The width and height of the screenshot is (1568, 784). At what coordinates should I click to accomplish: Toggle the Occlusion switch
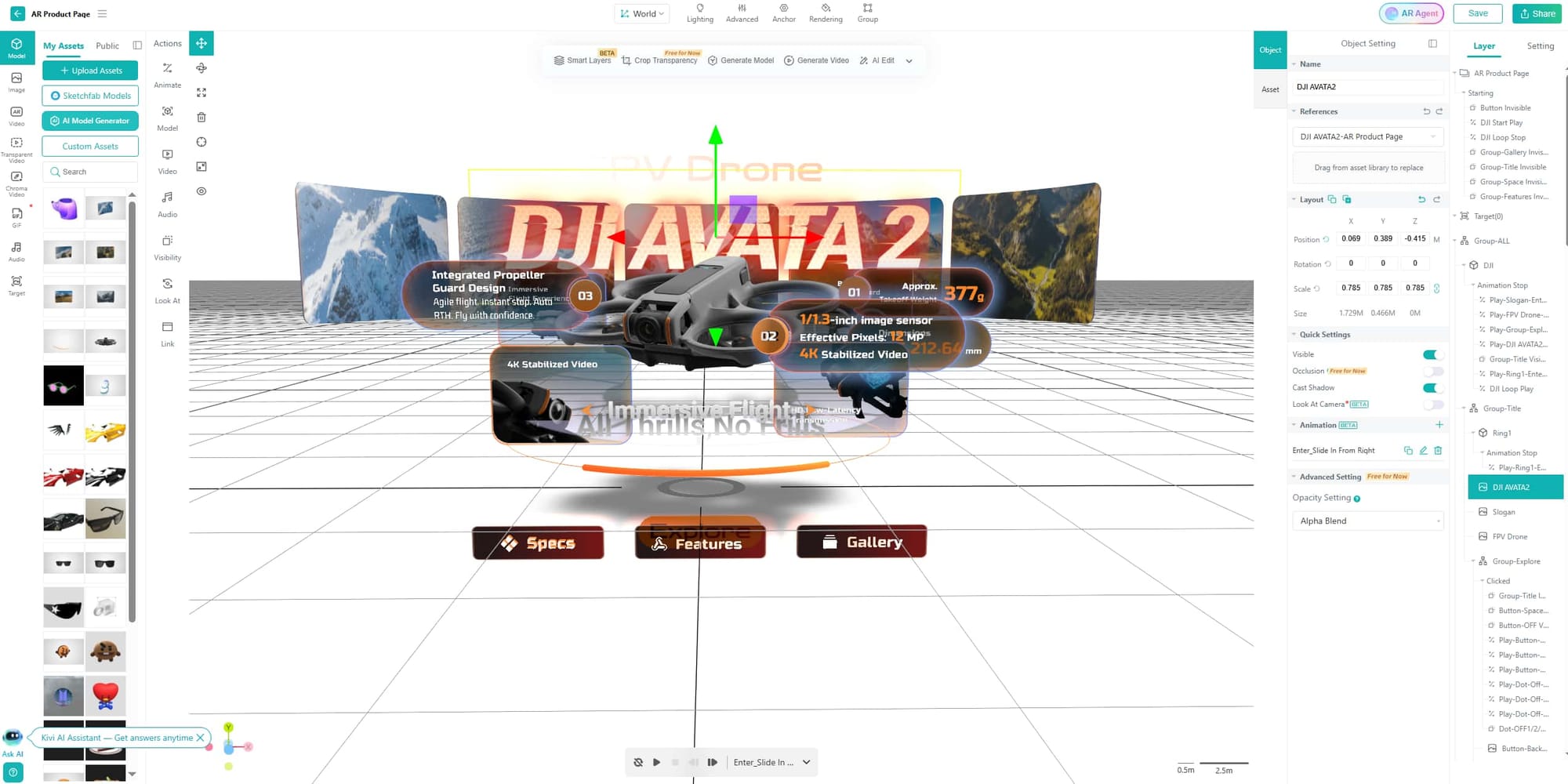point(1432,371)
